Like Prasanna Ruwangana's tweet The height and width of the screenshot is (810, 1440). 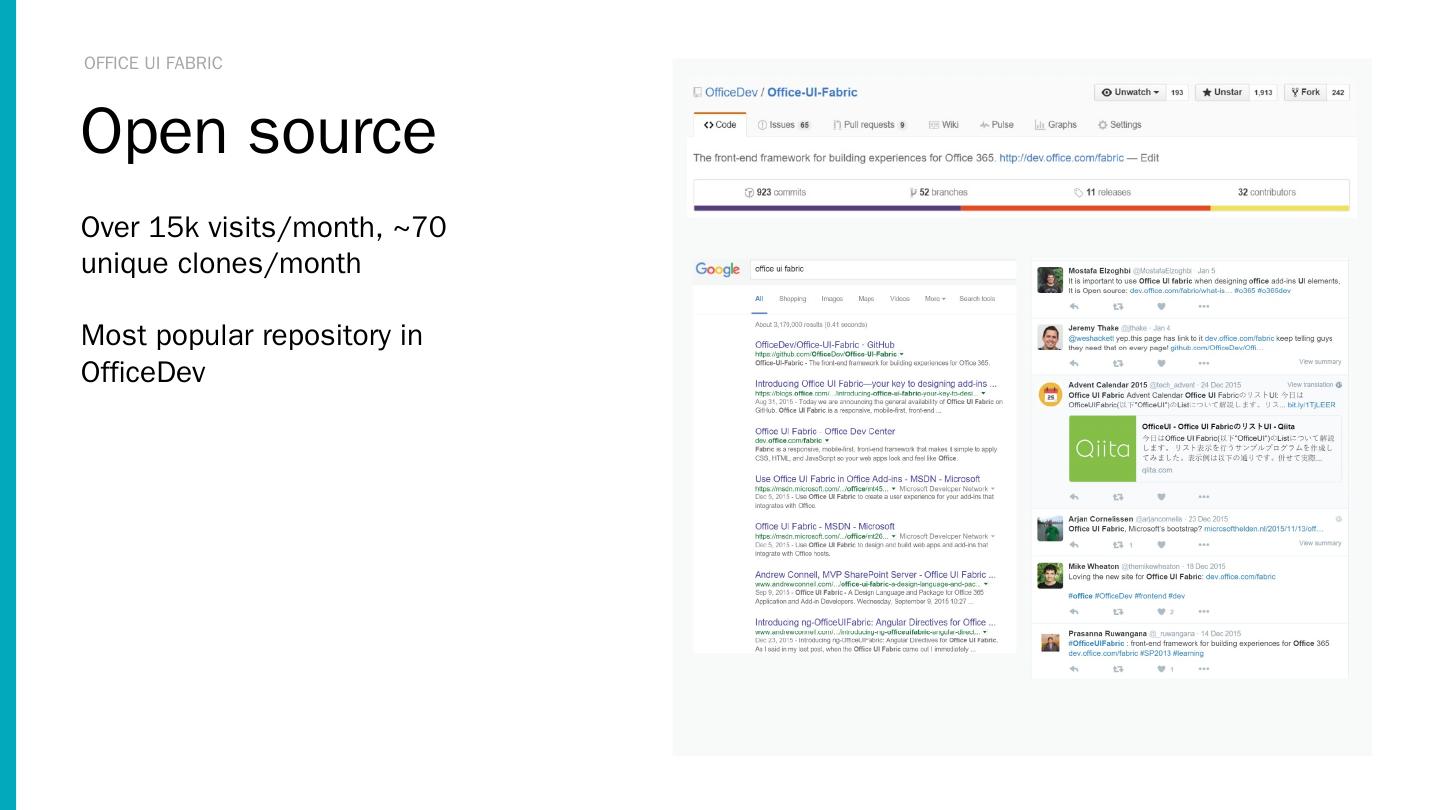pyautogui.click(x=1161, y=668)
